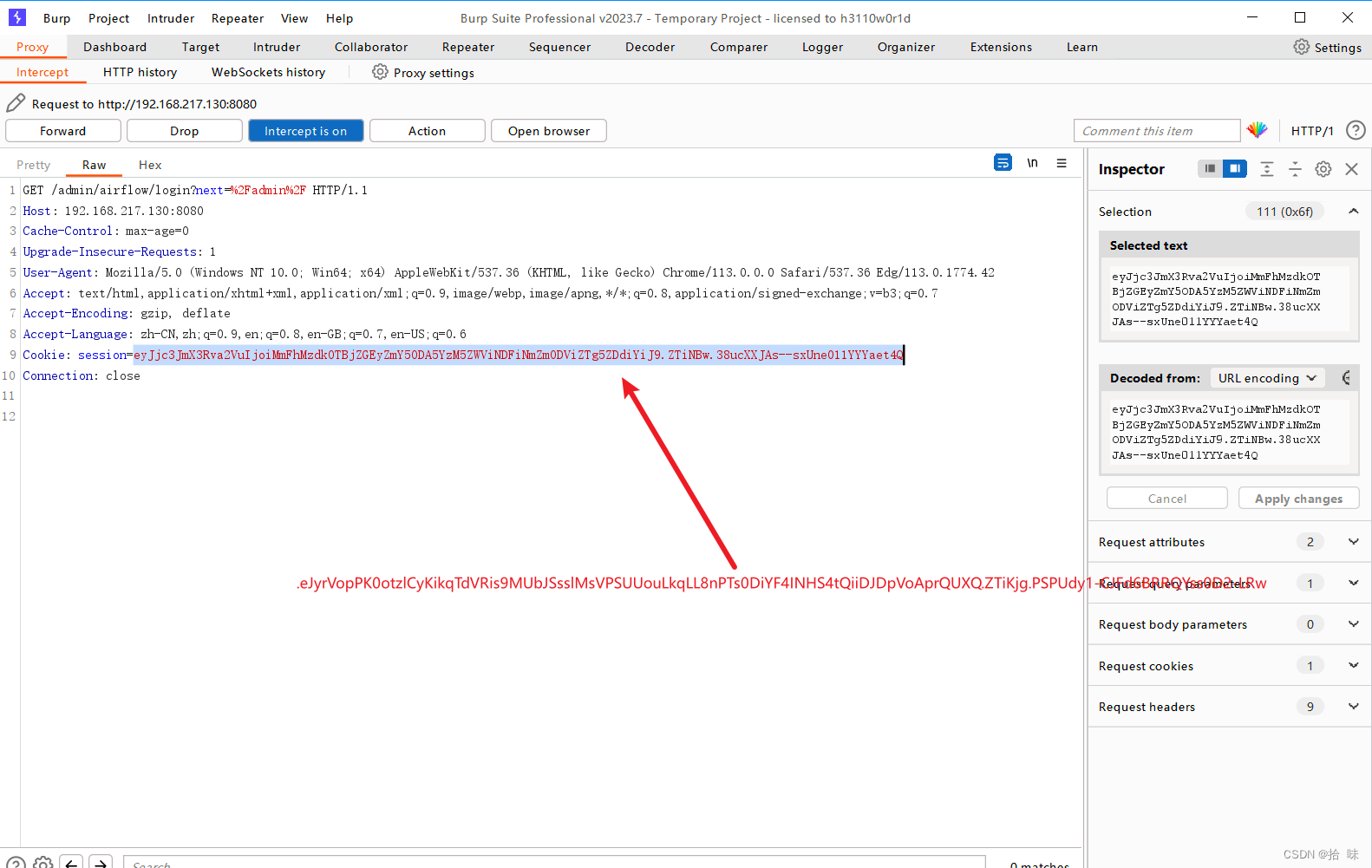Switch to the Collaborator tab
Screen dimensions: 1372x868
pyautogui.click(x=371, y=47)
